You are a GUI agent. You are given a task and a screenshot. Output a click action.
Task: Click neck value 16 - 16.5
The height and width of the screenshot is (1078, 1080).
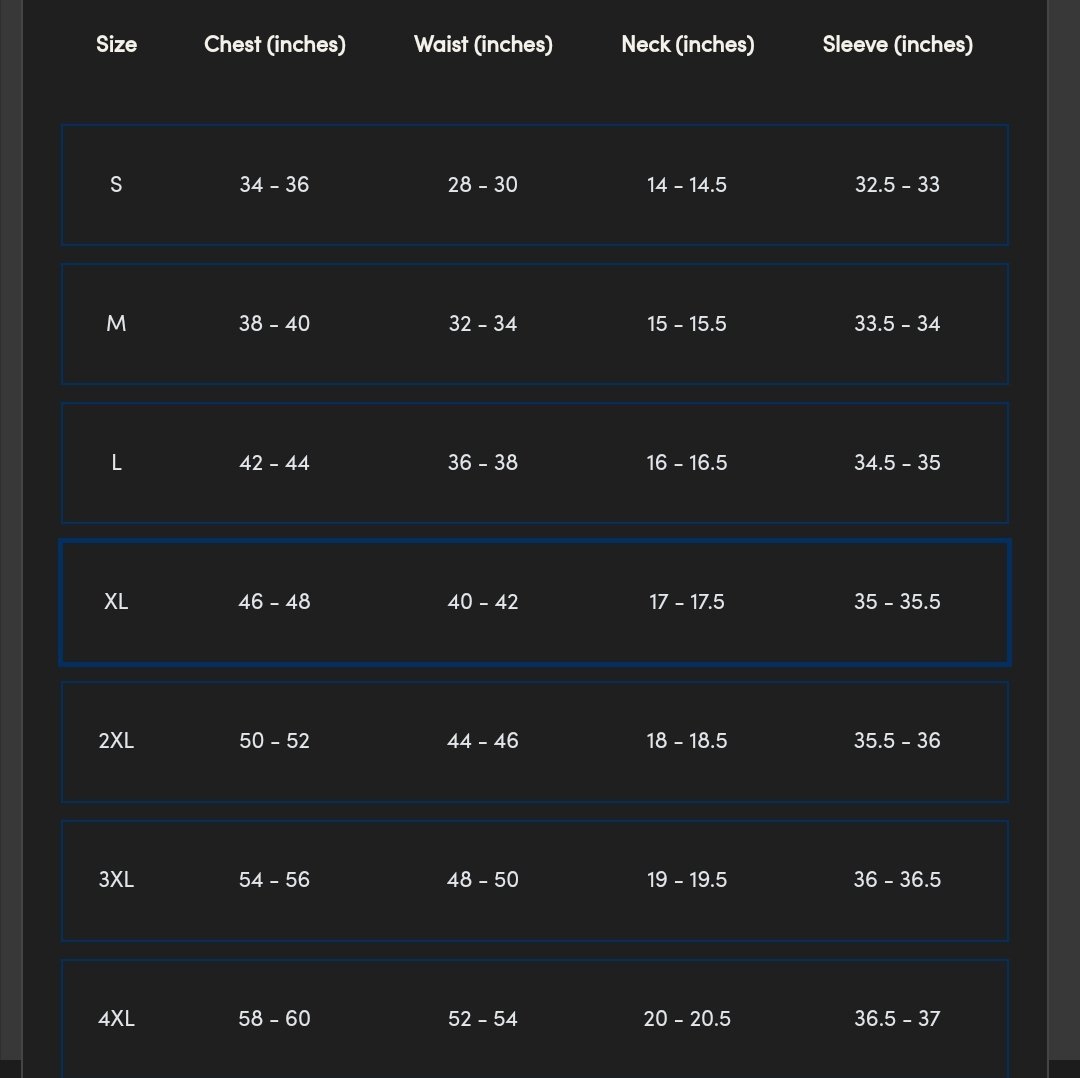687,463
